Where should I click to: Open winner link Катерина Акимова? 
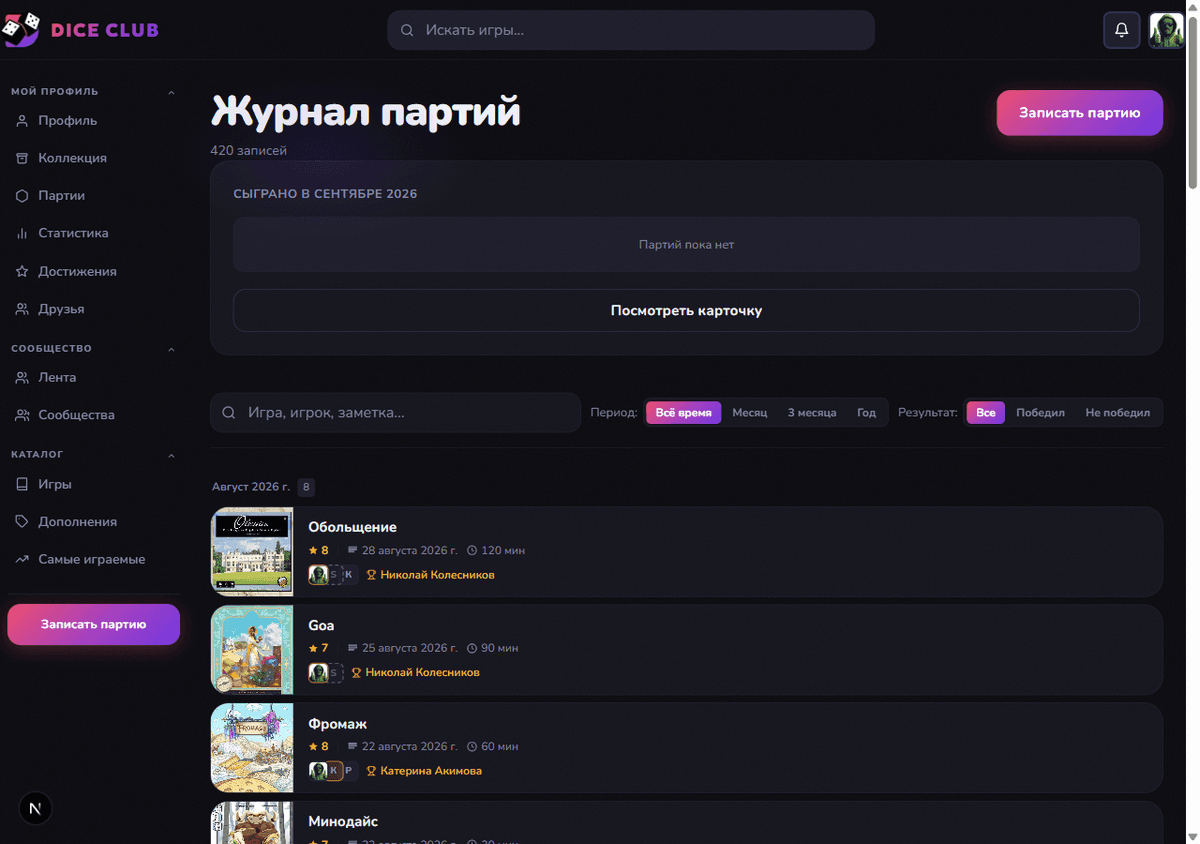pos(431,771)
